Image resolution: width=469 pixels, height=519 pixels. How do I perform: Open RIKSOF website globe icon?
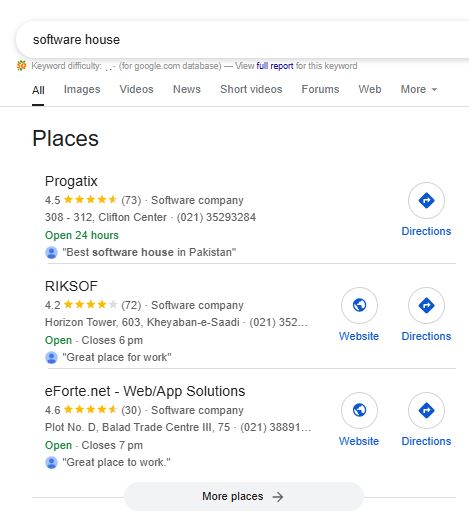(x=359, y=305)
